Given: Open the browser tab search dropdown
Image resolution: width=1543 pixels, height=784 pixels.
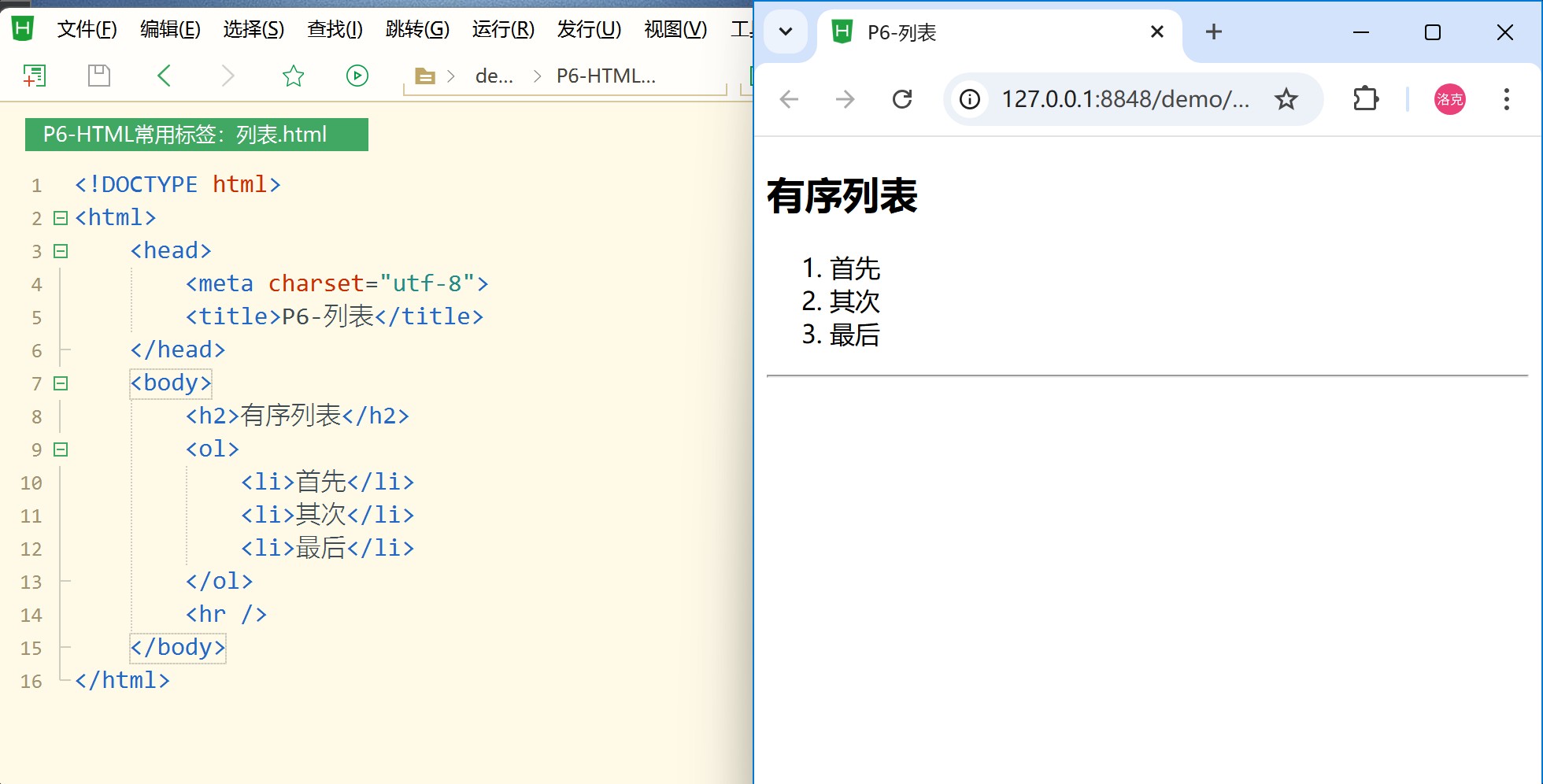Looking at the screenshot, I should [785, 32].
